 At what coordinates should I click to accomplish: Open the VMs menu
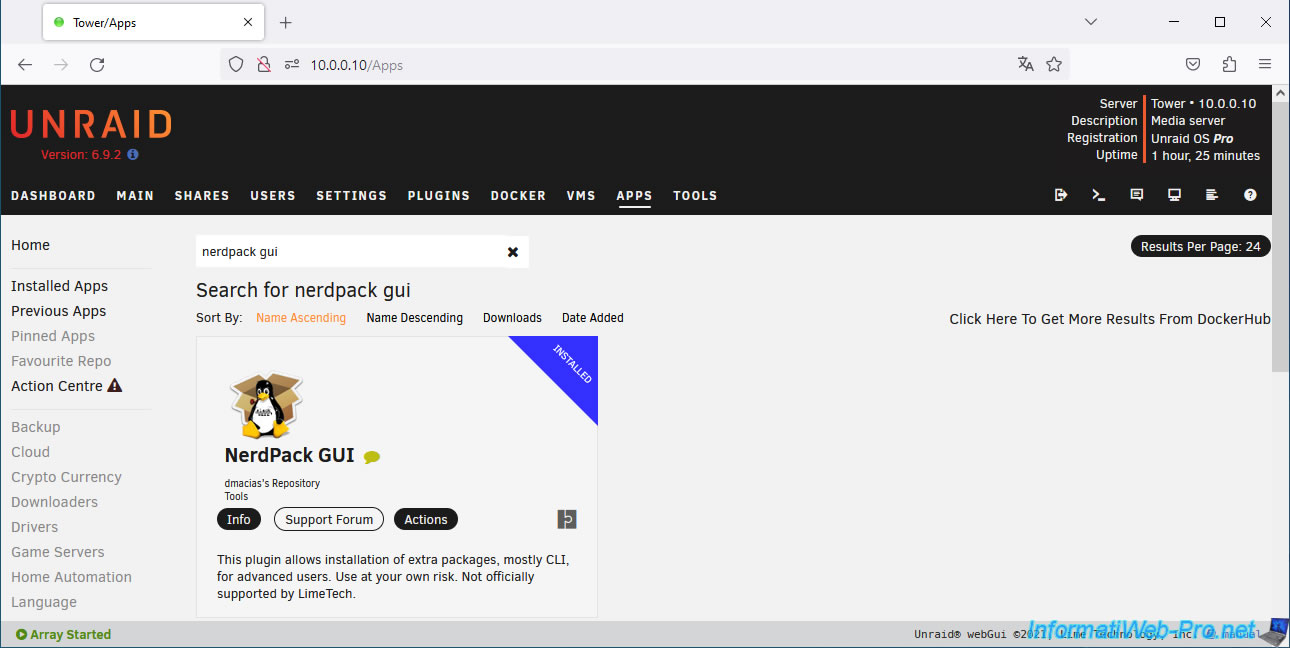[x=581, y=196]
